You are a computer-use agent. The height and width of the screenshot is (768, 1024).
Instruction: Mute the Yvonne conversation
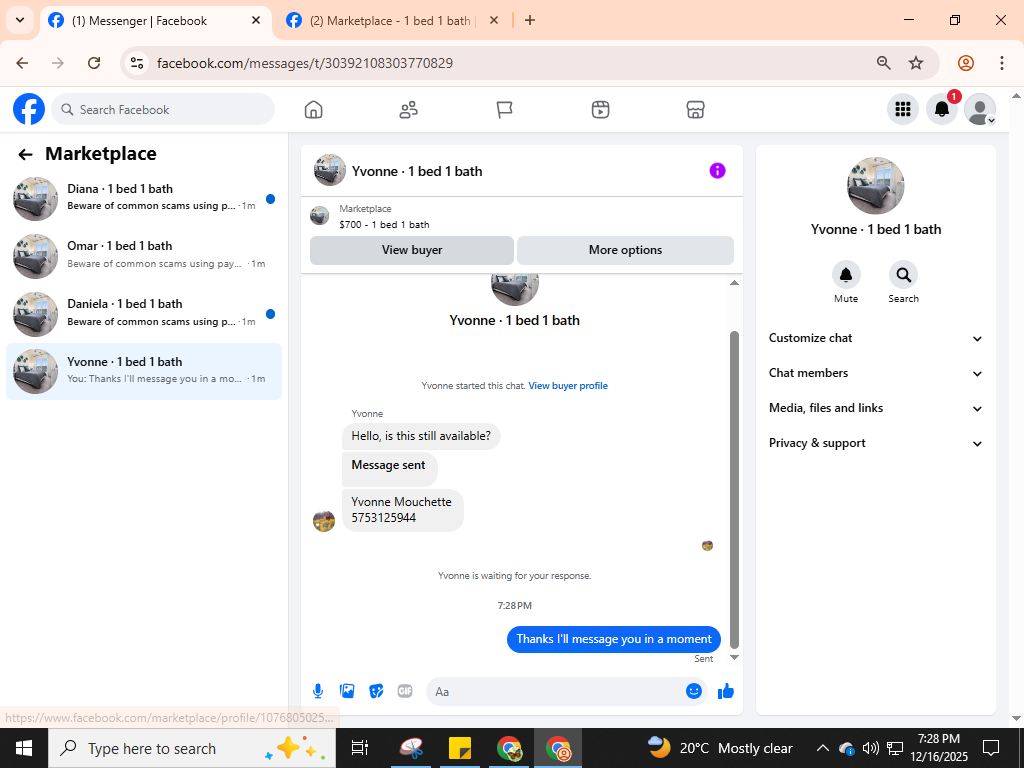846,275
